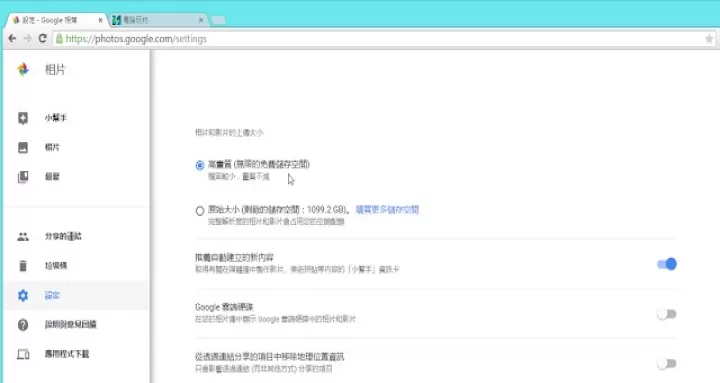The height and width of the screenshot is (383, 720).
Task: Open 說明與意見回饋 label in the sidebar
Action: coord(70,325)
